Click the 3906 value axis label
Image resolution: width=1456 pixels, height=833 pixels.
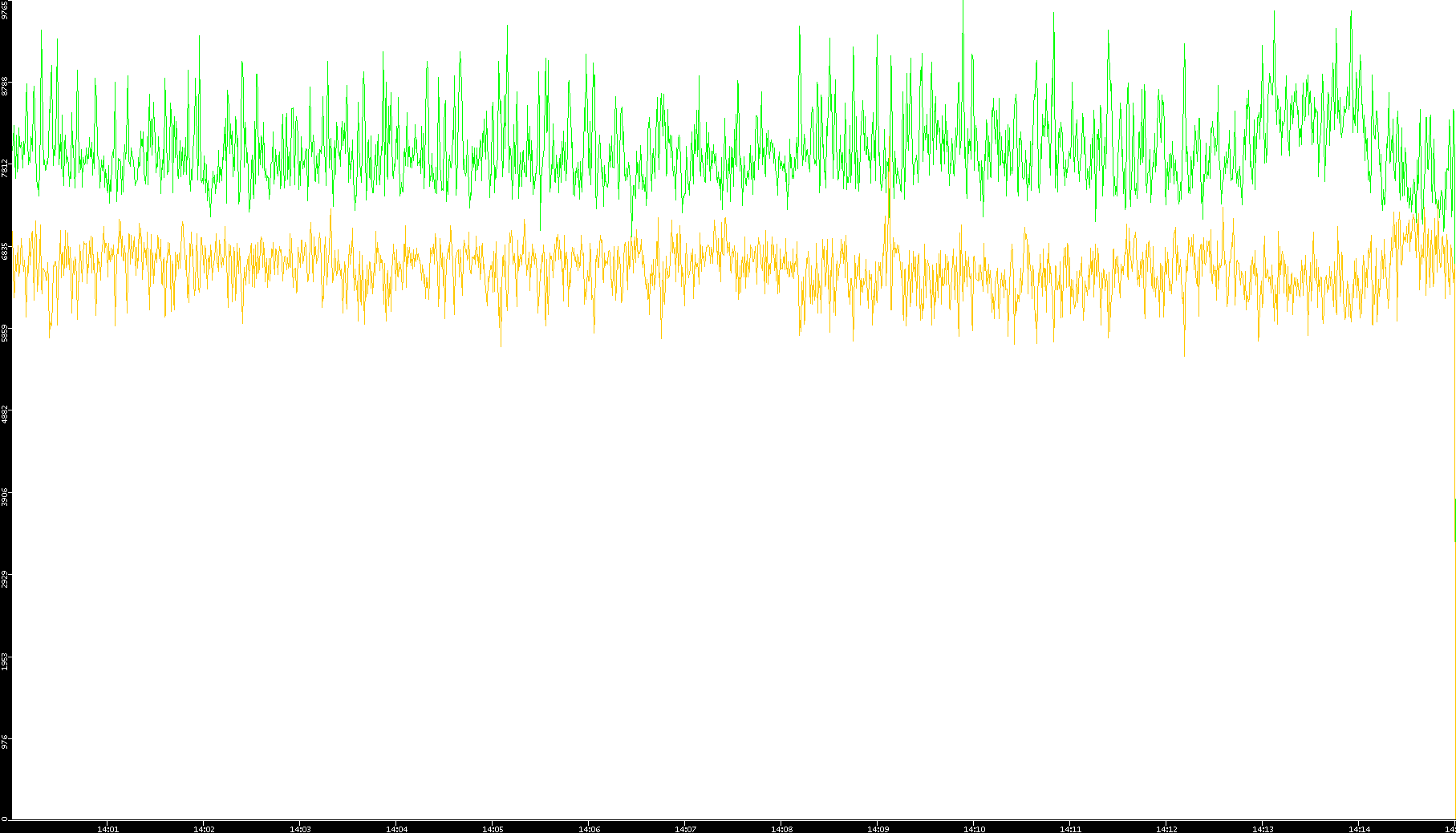point(5,496)
